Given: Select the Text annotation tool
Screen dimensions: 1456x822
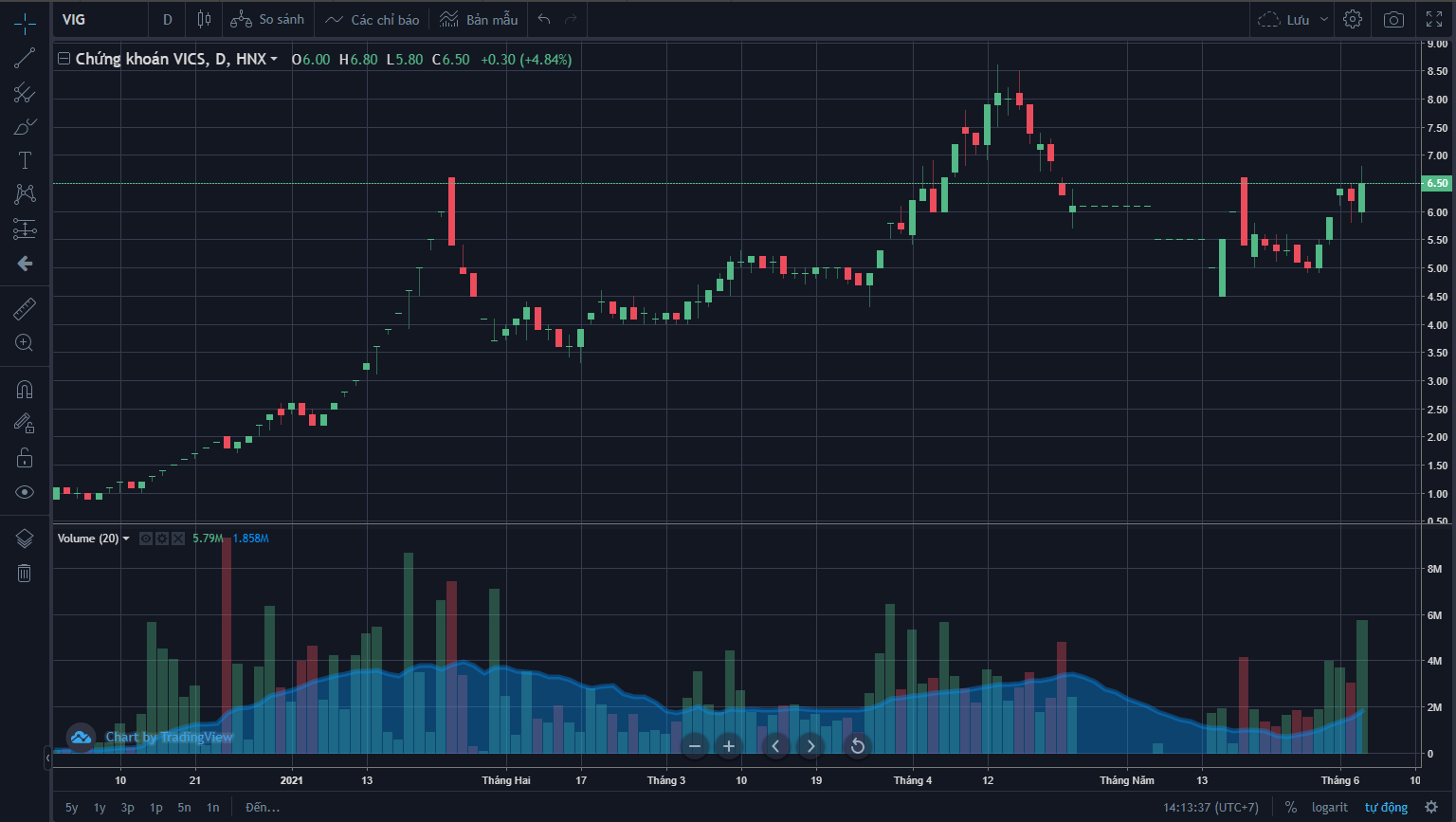Looking at the screenshot, I should tap(25, 160).
